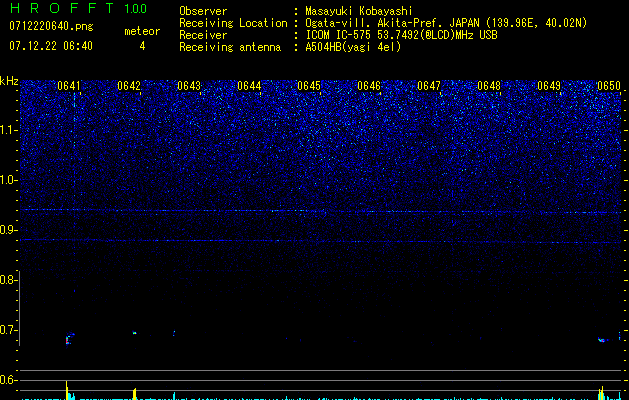
Task: Click the yellow power spike under 0641
Action: (67, 390)
